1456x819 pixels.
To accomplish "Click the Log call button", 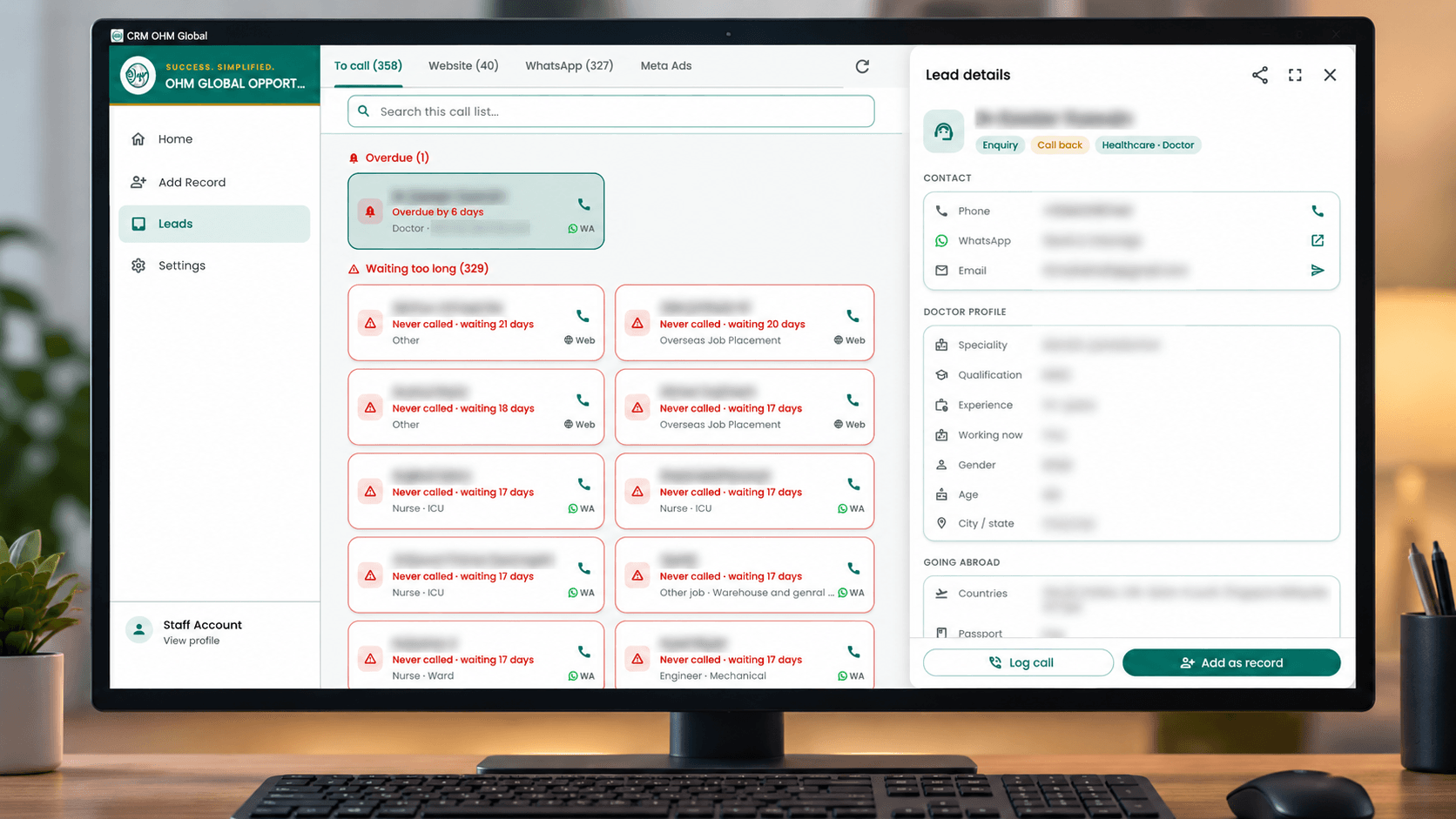I will click(1018, 662).
